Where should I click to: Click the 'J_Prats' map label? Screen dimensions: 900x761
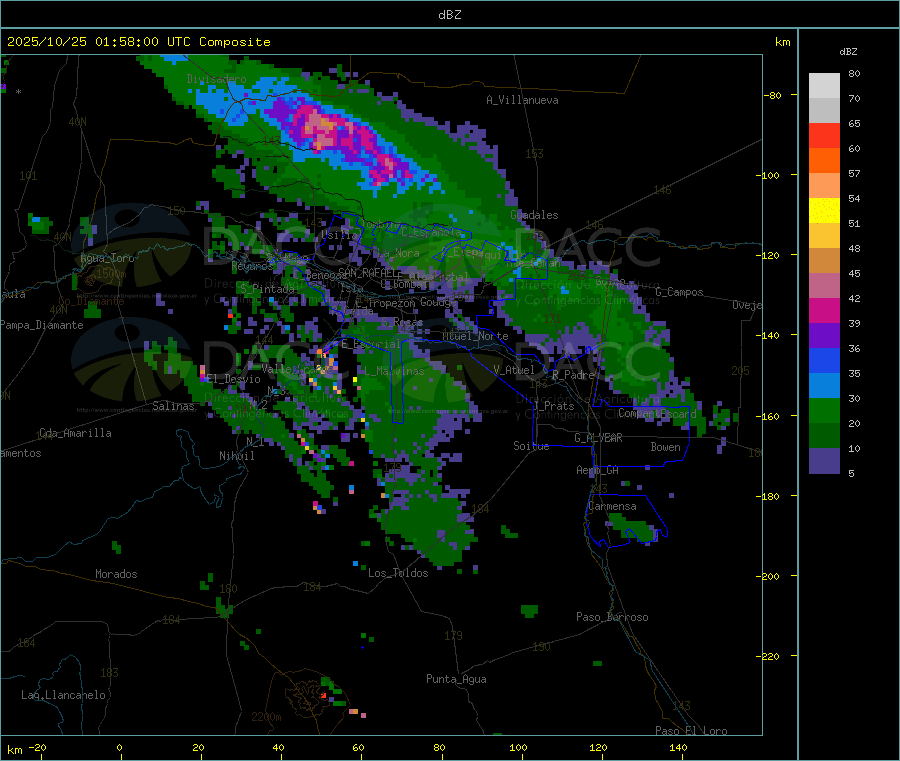[554, 406]
